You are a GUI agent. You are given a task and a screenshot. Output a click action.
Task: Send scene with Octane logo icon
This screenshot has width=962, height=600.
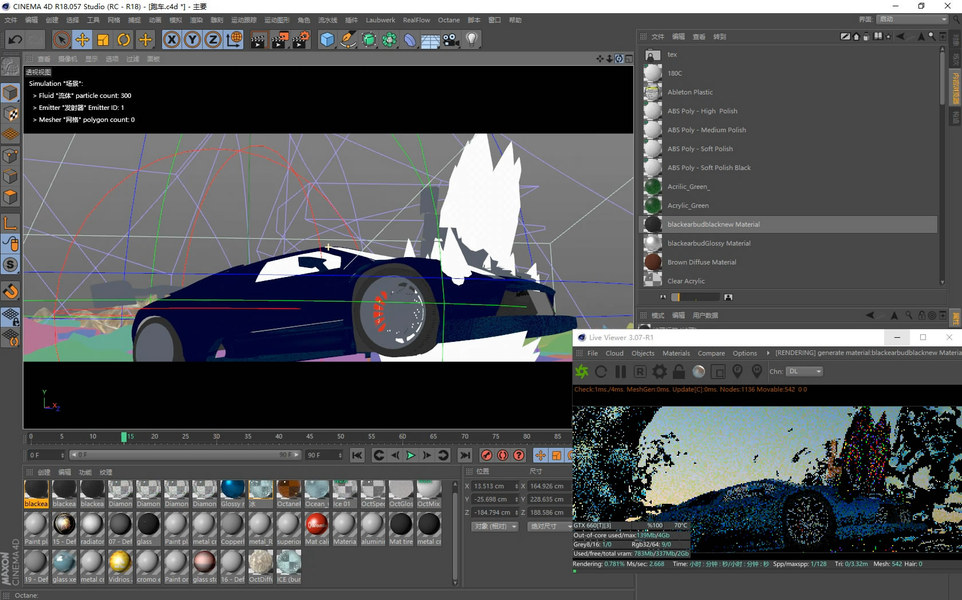pos(582,372)
